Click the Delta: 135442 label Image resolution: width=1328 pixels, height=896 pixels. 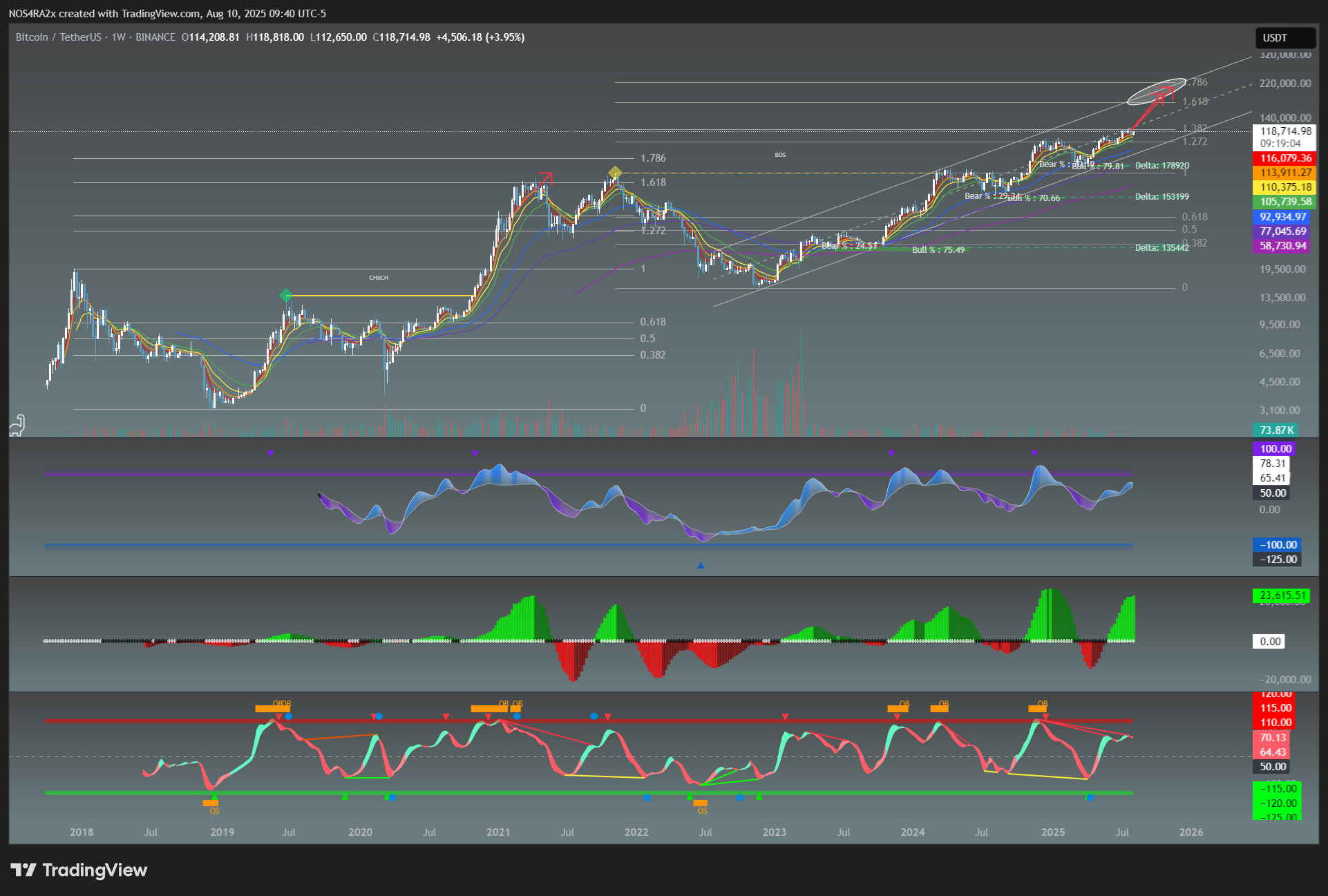coord(1162,247)
